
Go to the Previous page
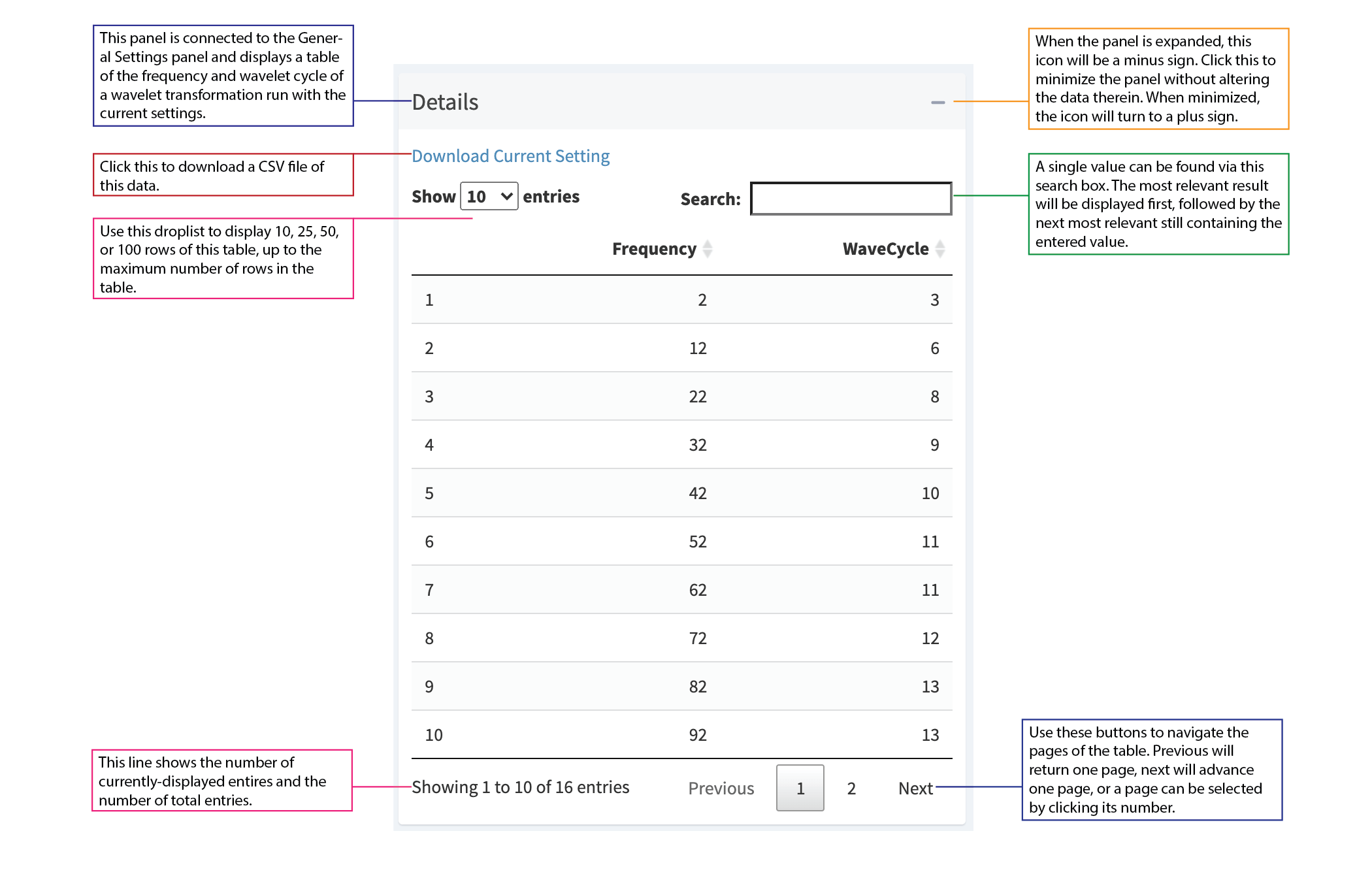(721, 789)
